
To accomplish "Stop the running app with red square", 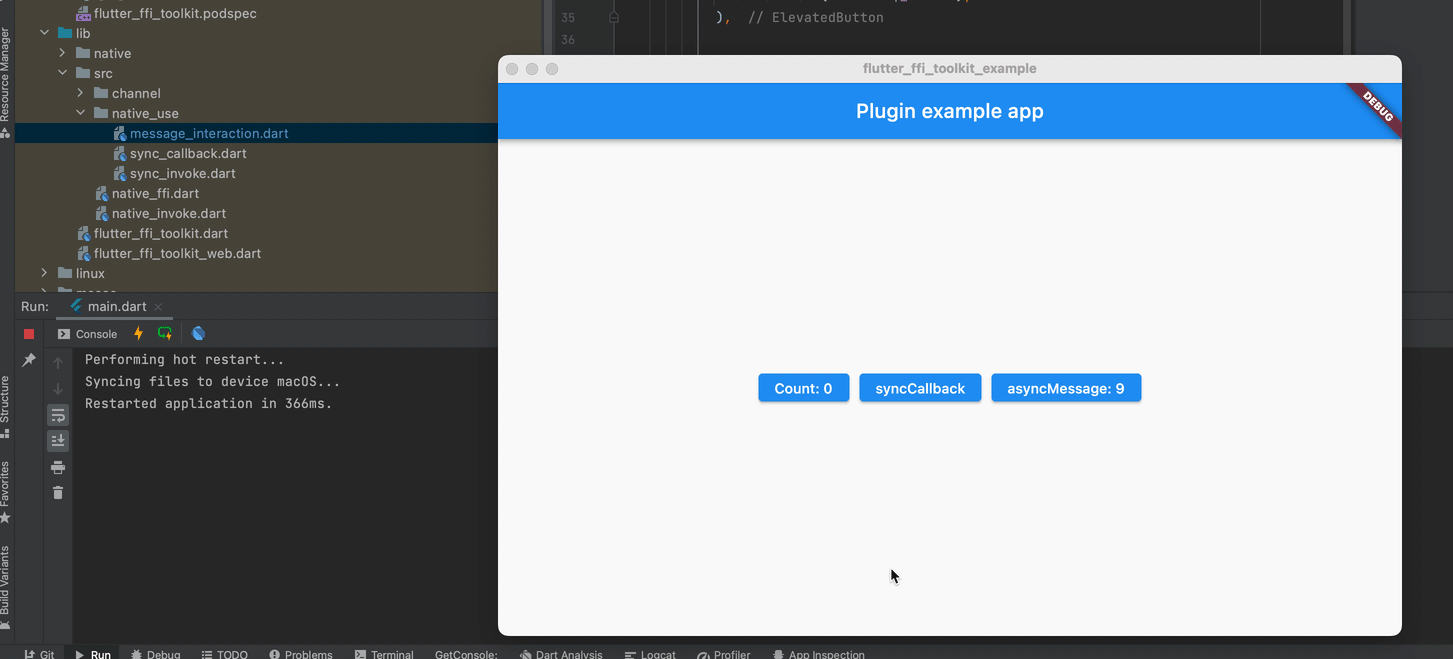I will [x=29, y=334].
